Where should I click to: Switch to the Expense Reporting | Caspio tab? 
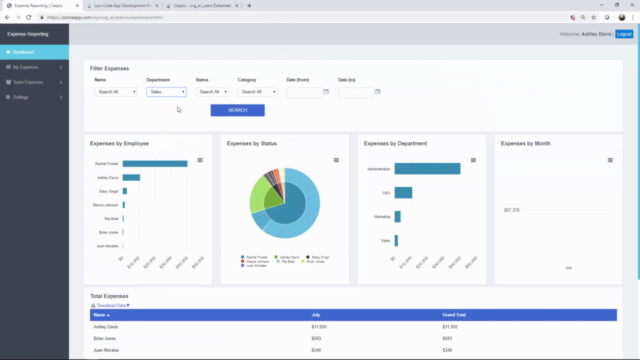point(42,6)
